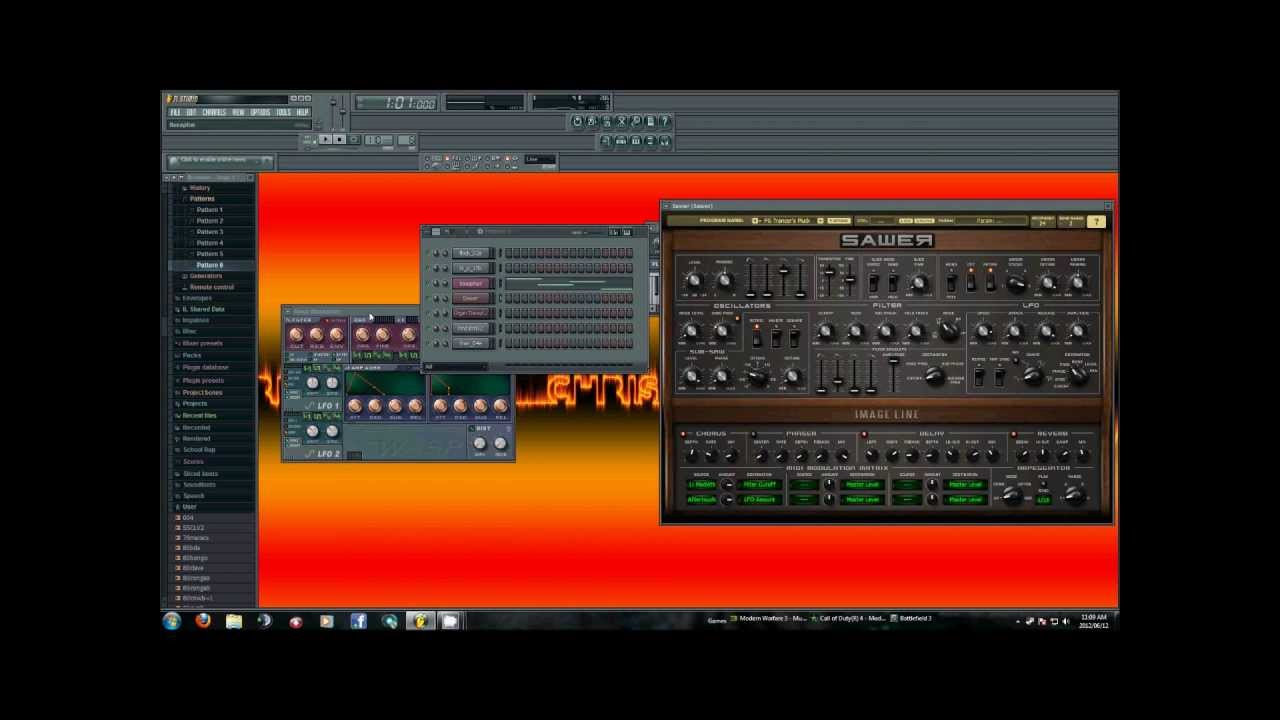Open the TOOLS menu
This screenshot has height=720, width=1280.
(x=283, y=112)
